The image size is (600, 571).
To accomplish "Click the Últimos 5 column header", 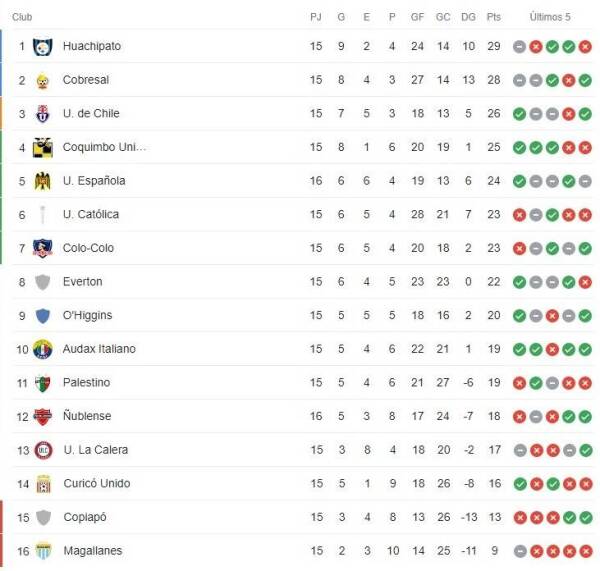I will [x=550, y=17].
